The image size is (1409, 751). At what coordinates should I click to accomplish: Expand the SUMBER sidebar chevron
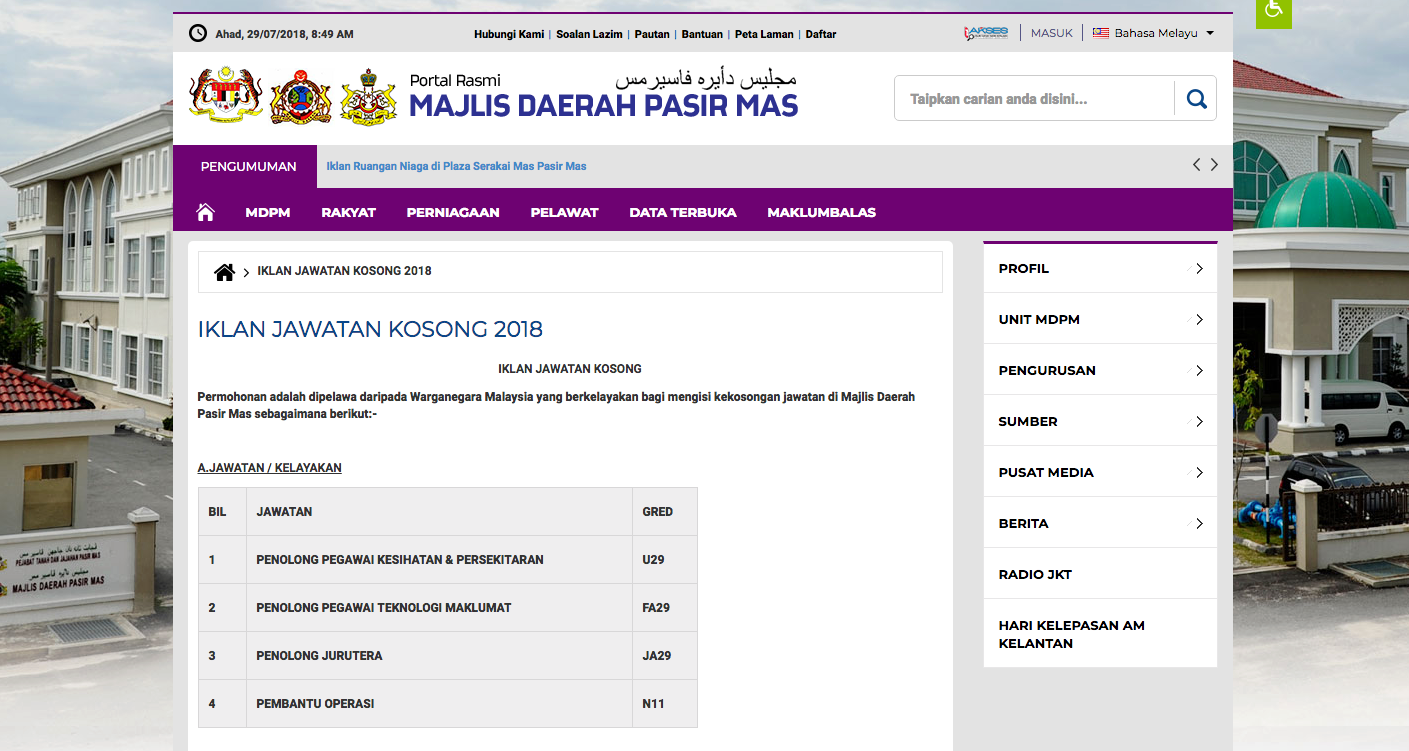pos(1199,422)
